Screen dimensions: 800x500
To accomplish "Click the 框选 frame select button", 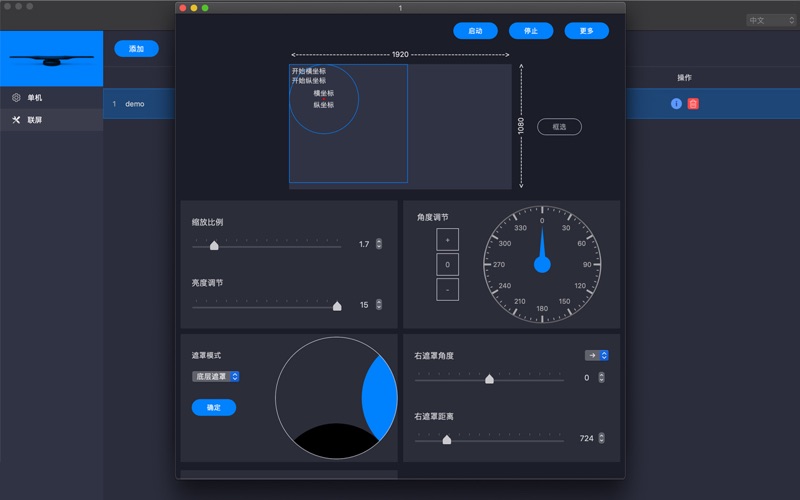I will click(559, 127).
